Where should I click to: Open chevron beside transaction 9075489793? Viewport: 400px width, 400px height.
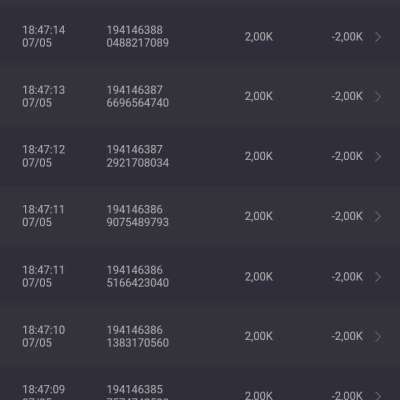(378, 217)
